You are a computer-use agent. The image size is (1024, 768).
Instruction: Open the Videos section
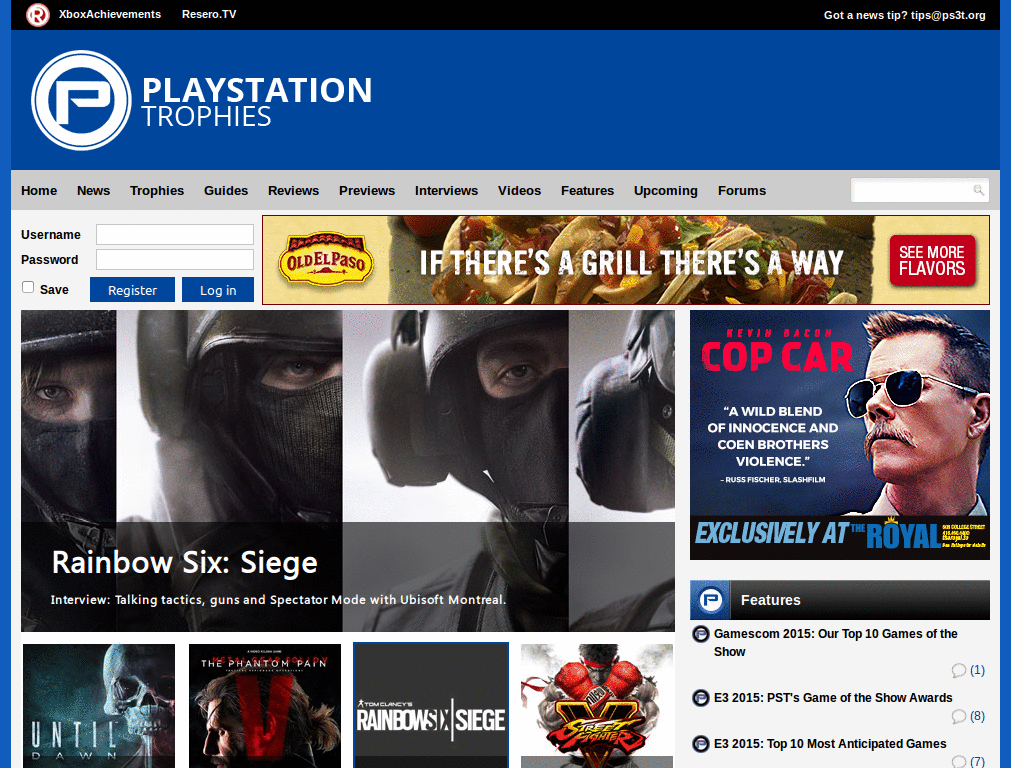coord(519,191)
